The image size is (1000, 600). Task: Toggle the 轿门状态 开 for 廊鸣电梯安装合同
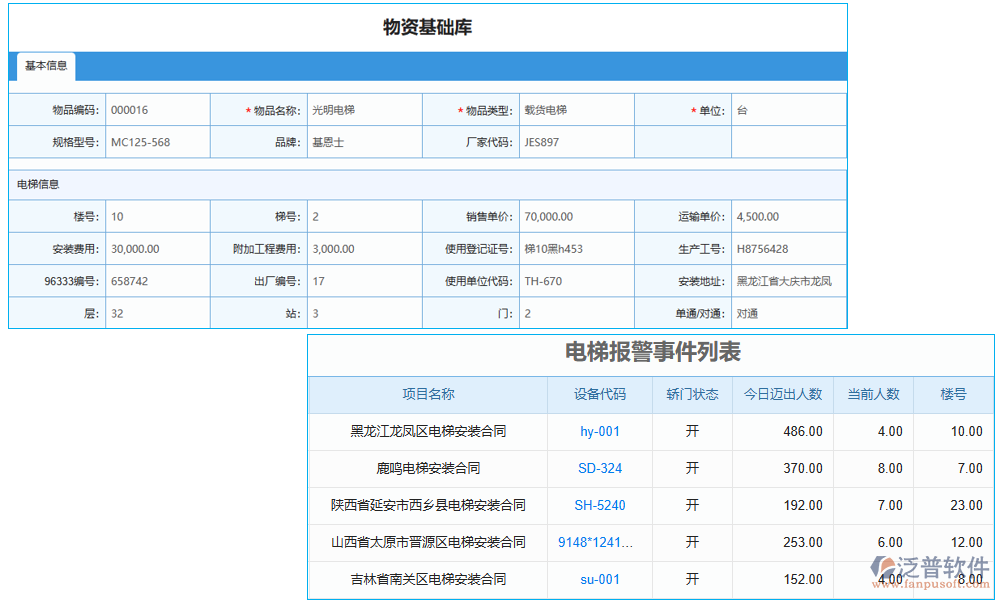coord(691,468)
